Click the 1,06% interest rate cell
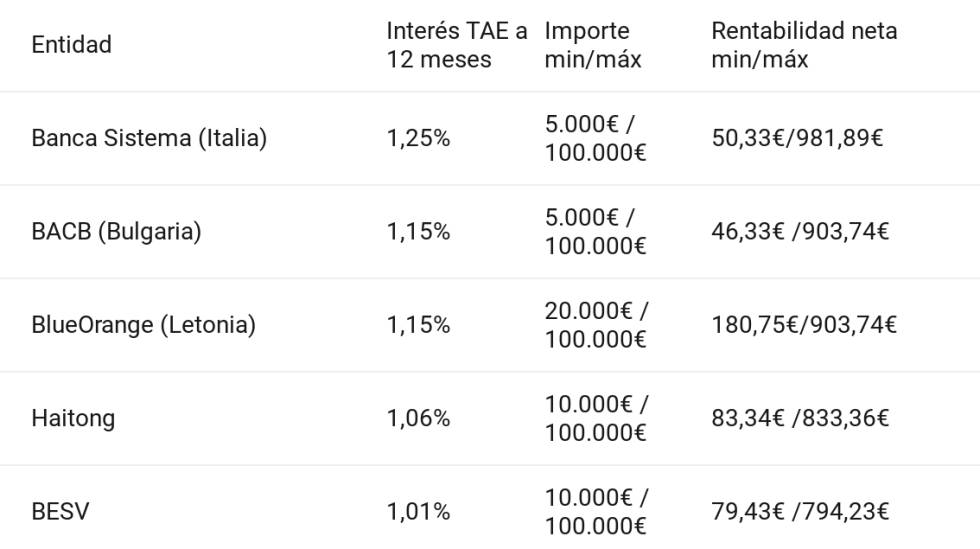Screen dimensions: 980x549 tap(418, 418)
